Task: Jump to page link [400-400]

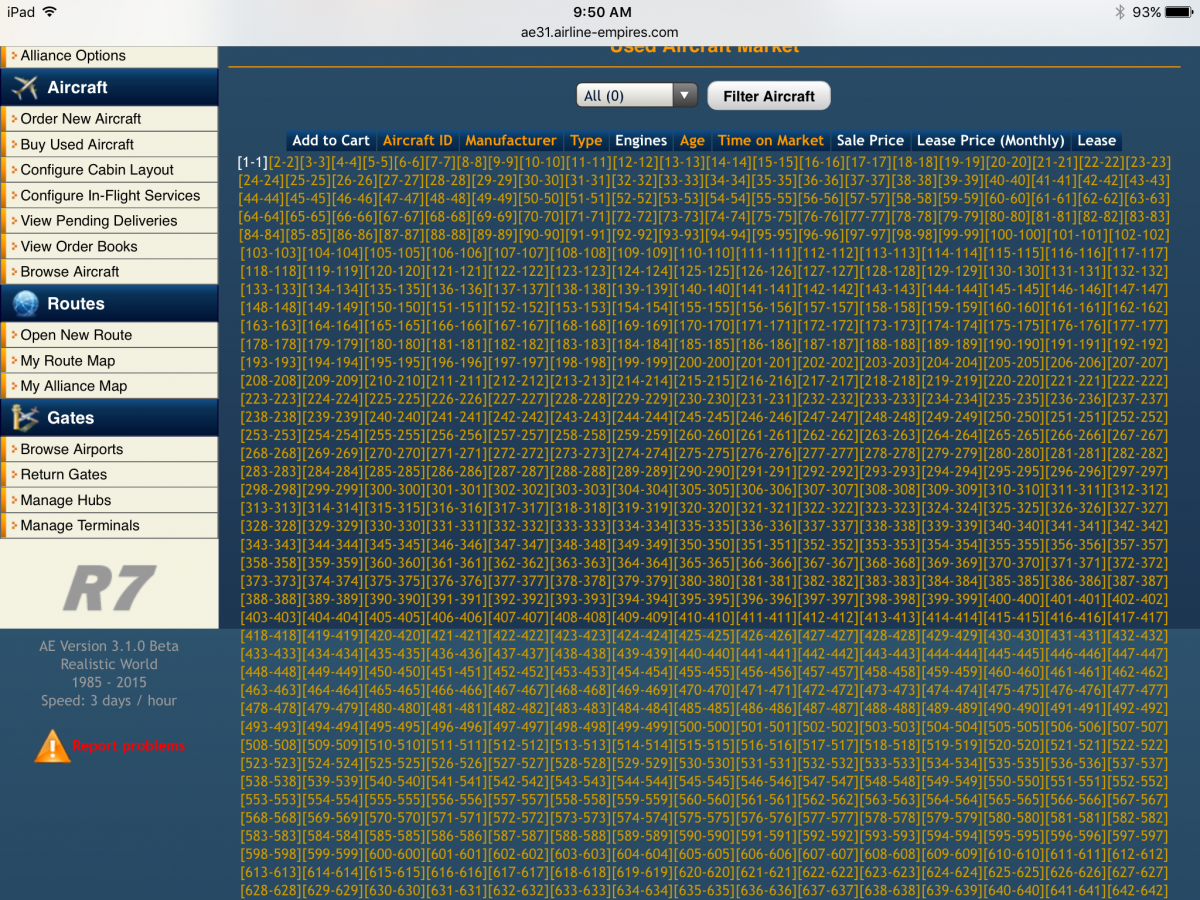Action: 1013,599
